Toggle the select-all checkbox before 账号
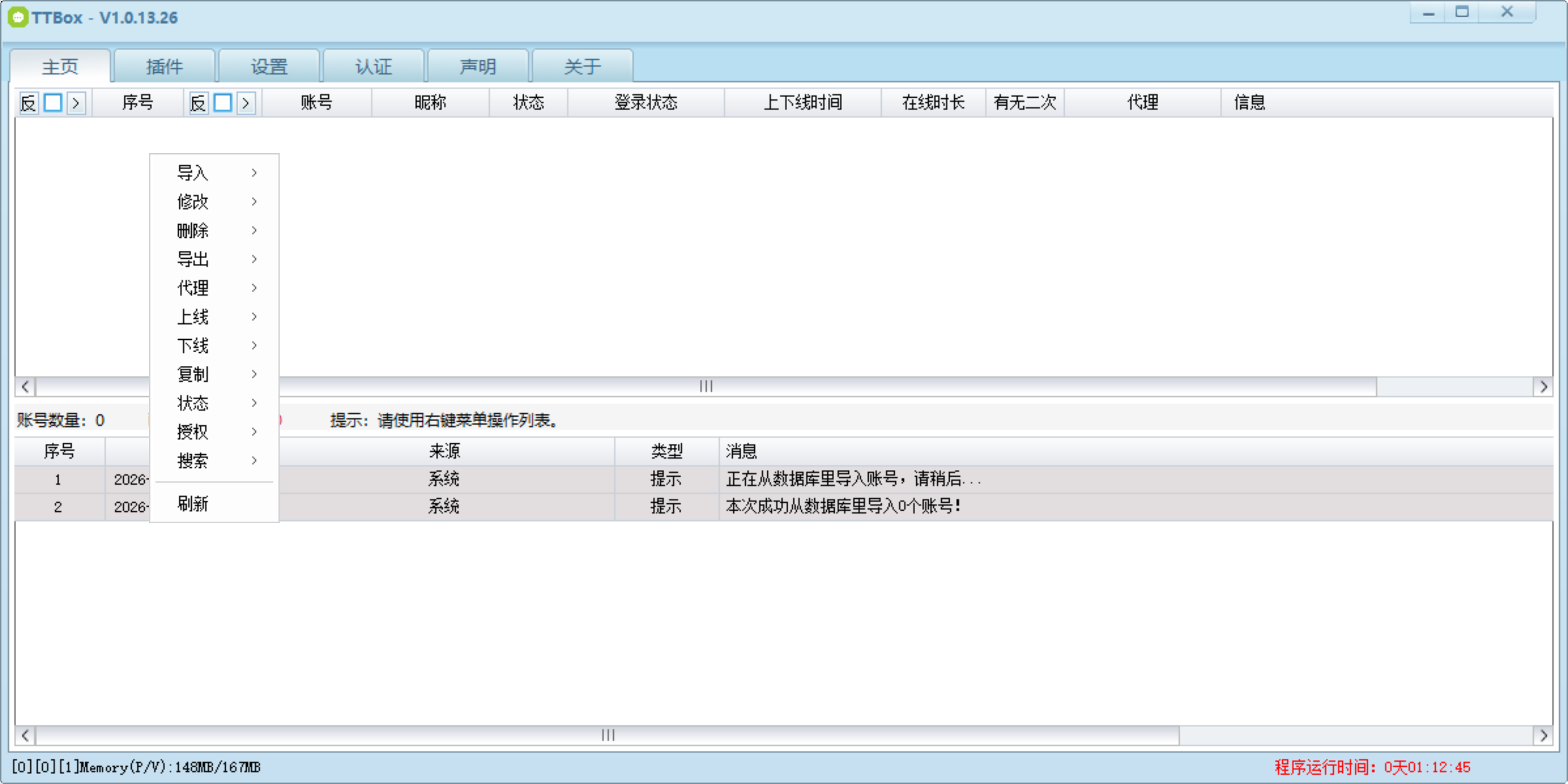This screenshot has width=1568, height=784. (x=223, y=102)
